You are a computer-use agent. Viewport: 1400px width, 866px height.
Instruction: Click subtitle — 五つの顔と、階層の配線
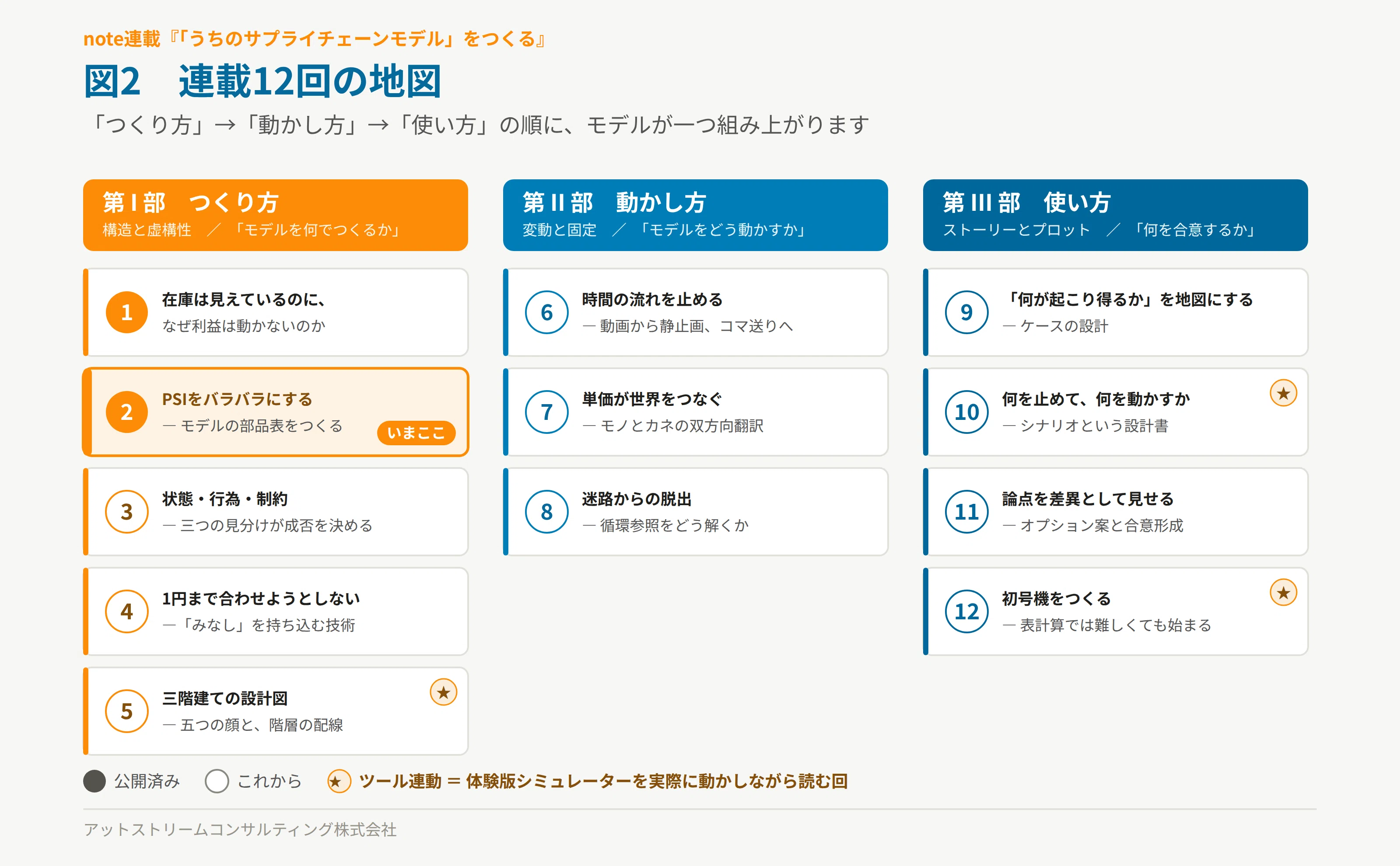[x=252, y=725]
